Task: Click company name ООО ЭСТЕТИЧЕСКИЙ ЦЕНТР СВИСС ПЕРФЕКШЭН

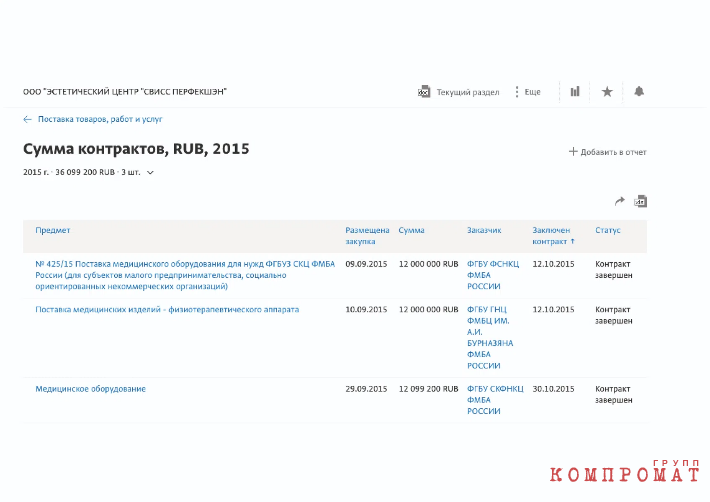Action: (125, 92)
